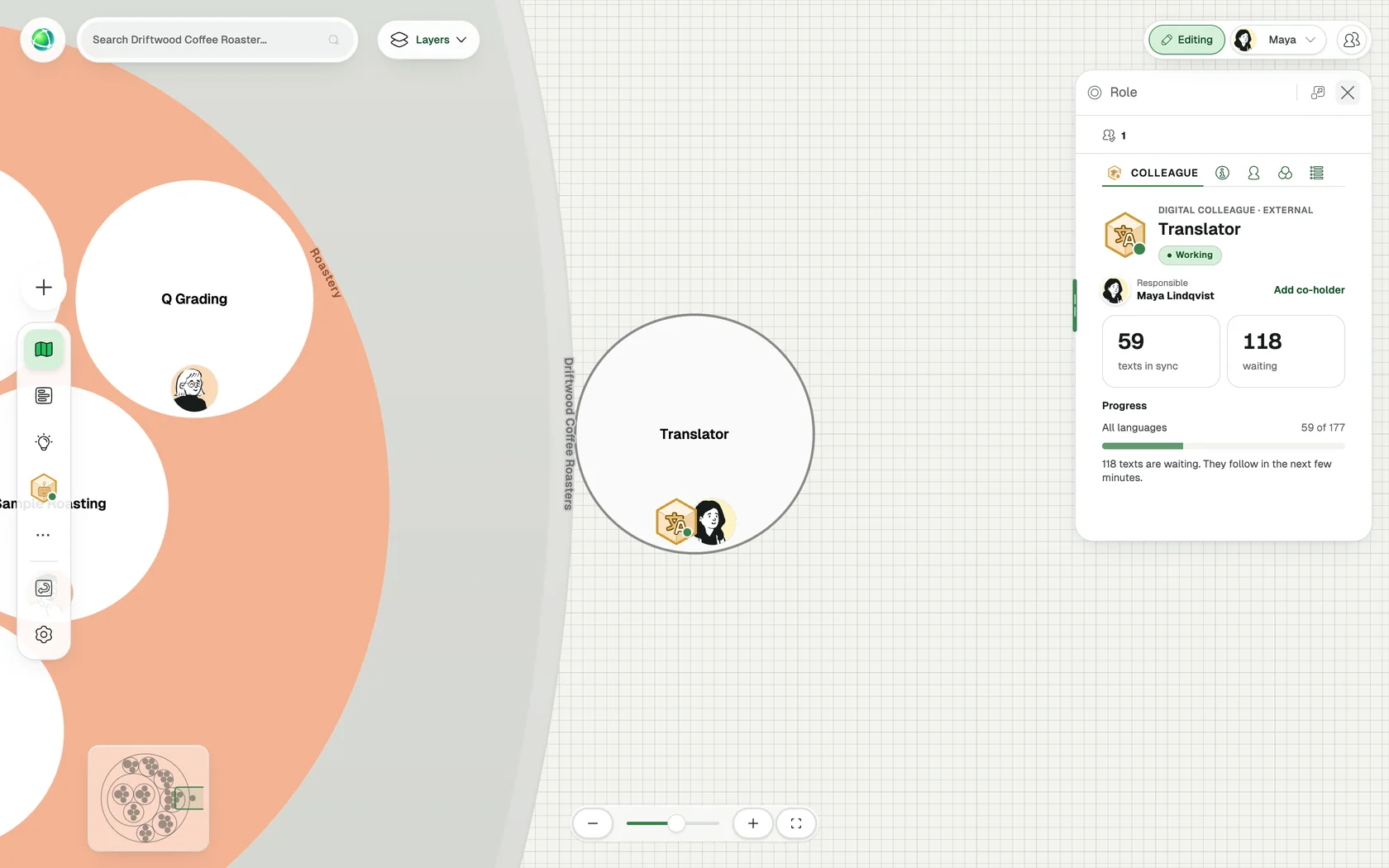The height and width of the screenshot is (868, 1389).
Task: Click the Add co-holder link
Action: 1309,290
